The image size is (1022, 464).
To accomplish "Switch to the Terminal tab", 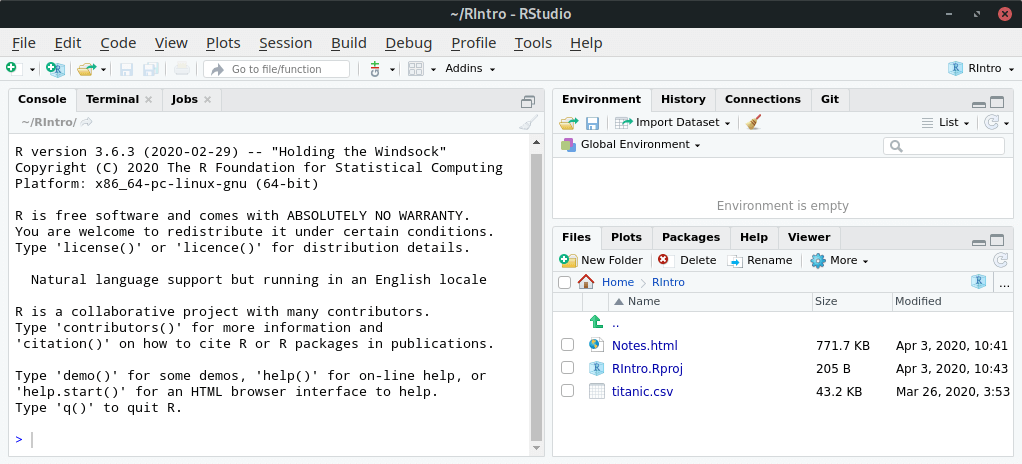I will 112,99.
